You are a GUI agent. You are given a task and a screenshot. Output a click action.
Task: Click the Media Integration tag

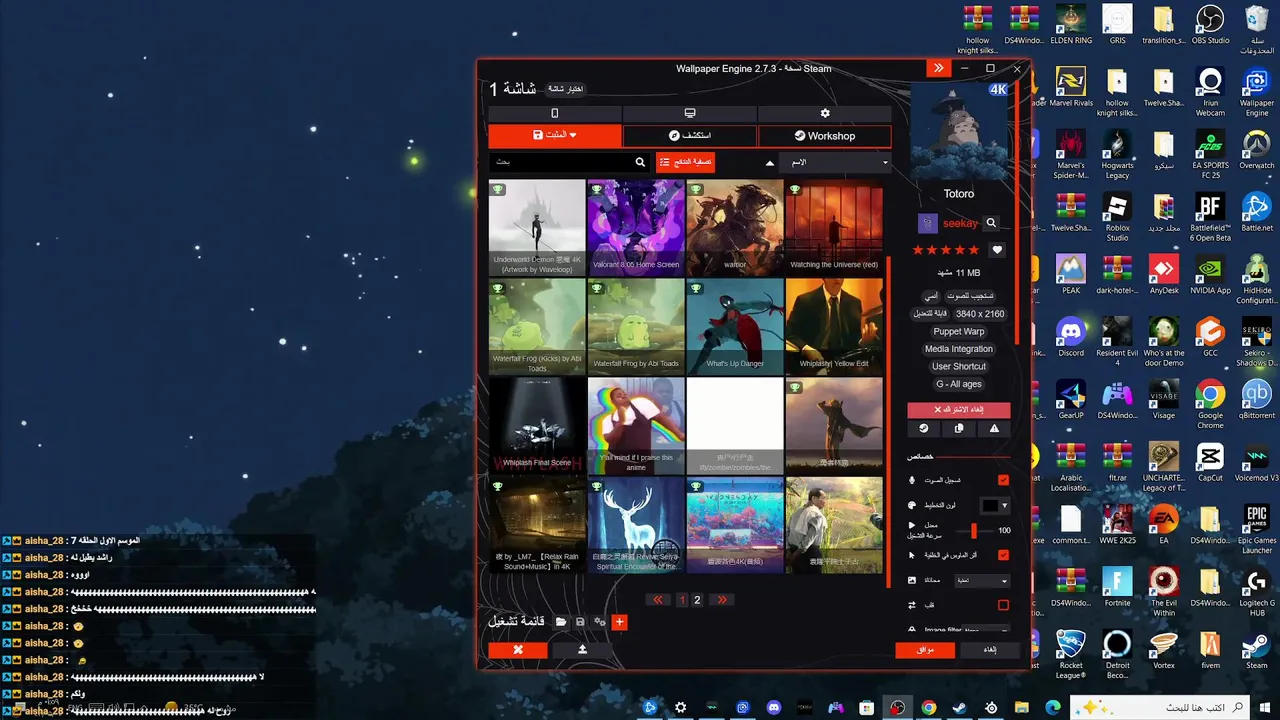[959, 349]
